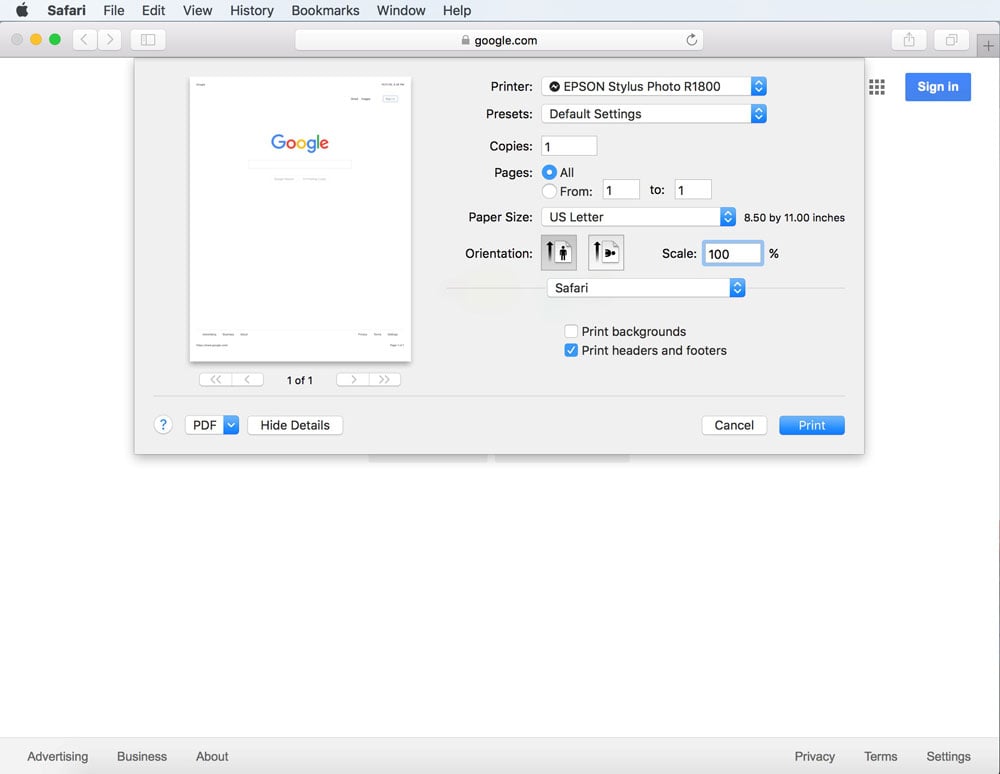Reload the page with the refresh icon
Screen dimensions: 1000x774
[x=691, y=40]
